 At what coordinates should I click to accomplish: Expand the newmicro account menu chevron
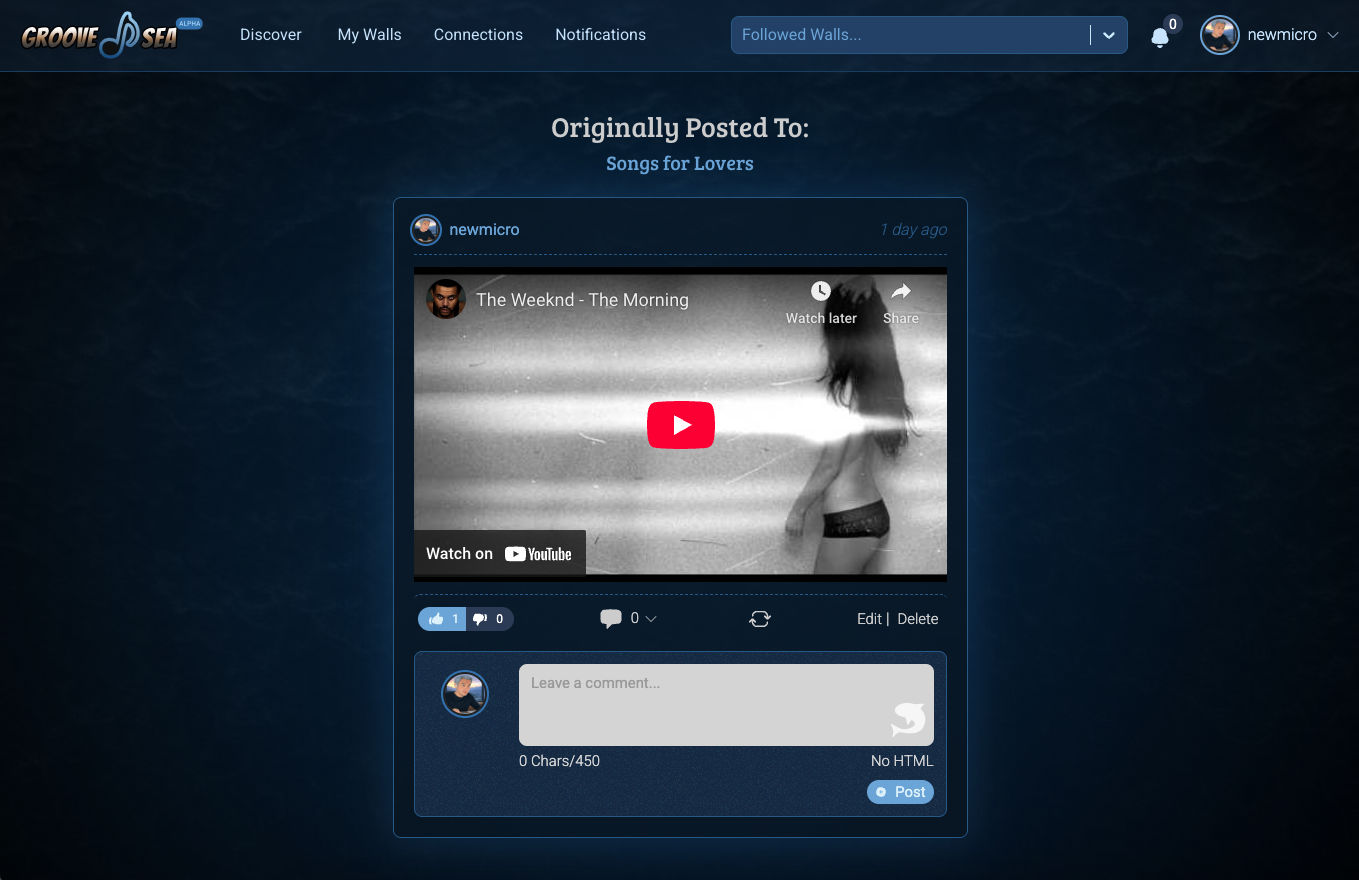1332,35
